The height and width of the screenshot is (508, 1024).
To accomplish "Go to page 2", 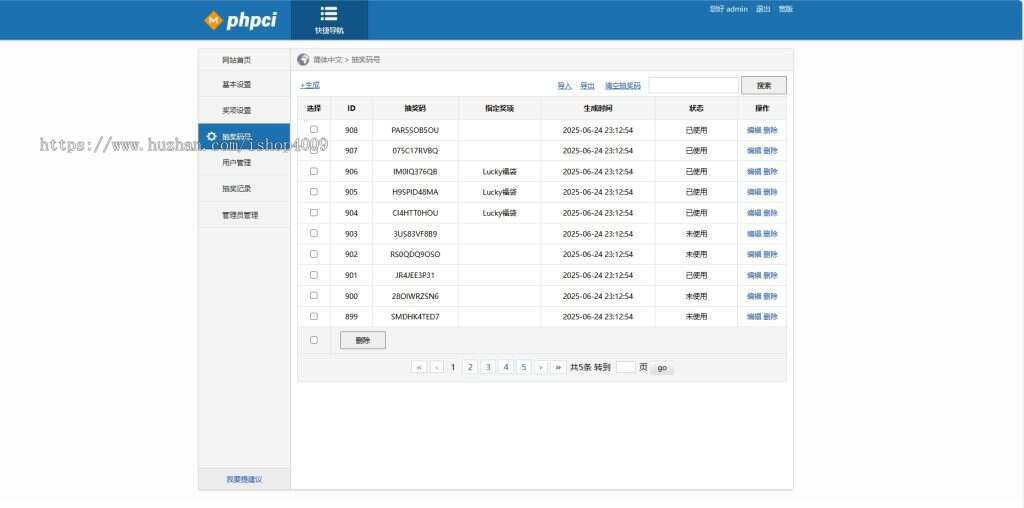I will [470, 368].
